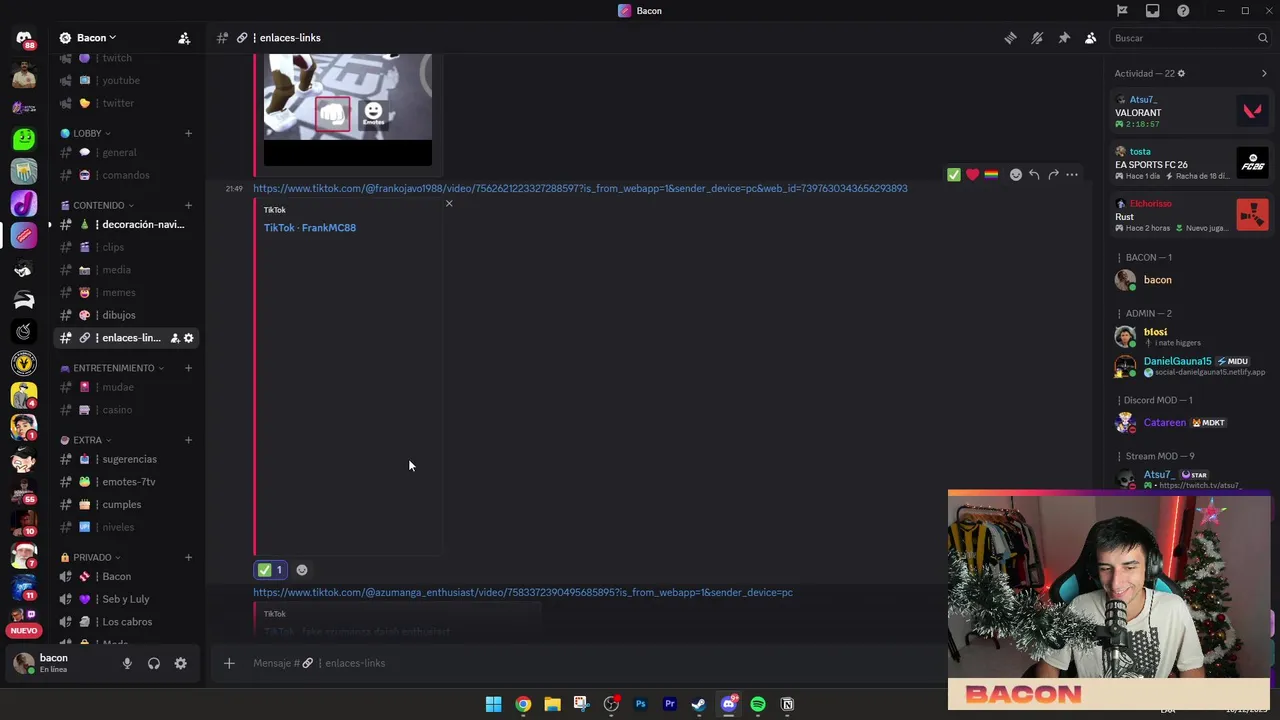The height and width of the screenshot is (720, 1280).
Task: Click forward arrow in message hover toolbar
Action: [x=1053, y=175]
